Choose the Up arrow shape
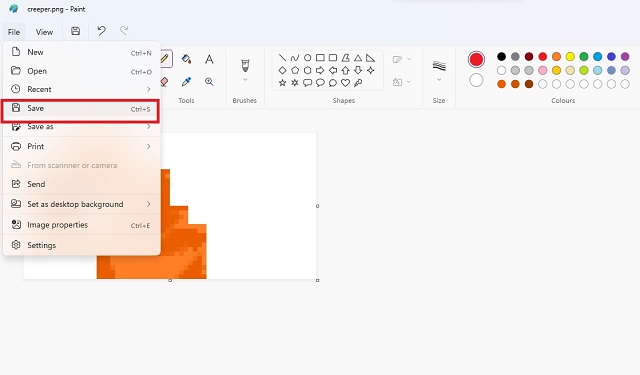640x375 pixels. pos(346,70)
